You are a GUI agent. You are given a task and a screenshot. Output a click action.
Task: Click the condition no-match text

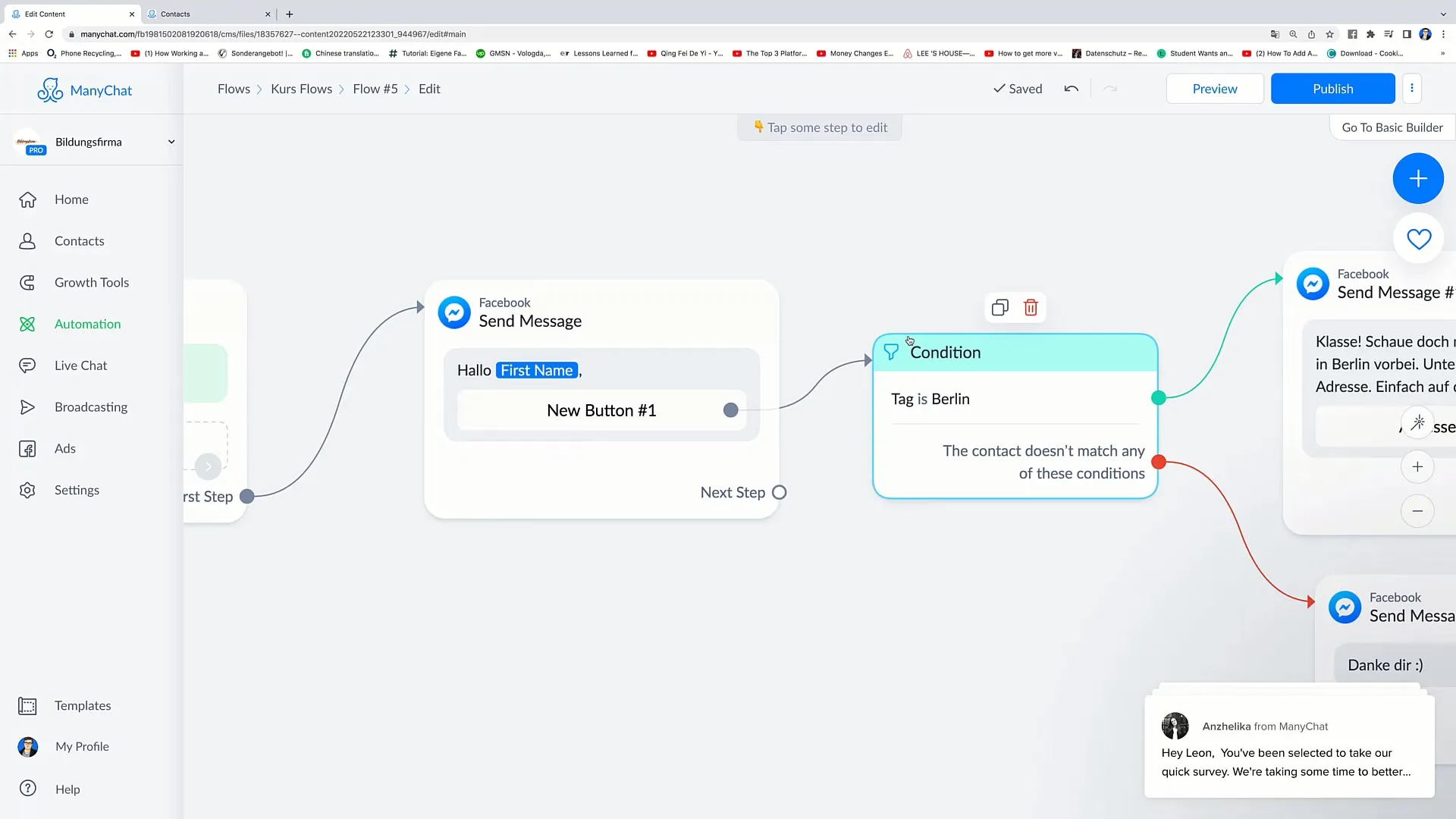[x=1043, y=462]
